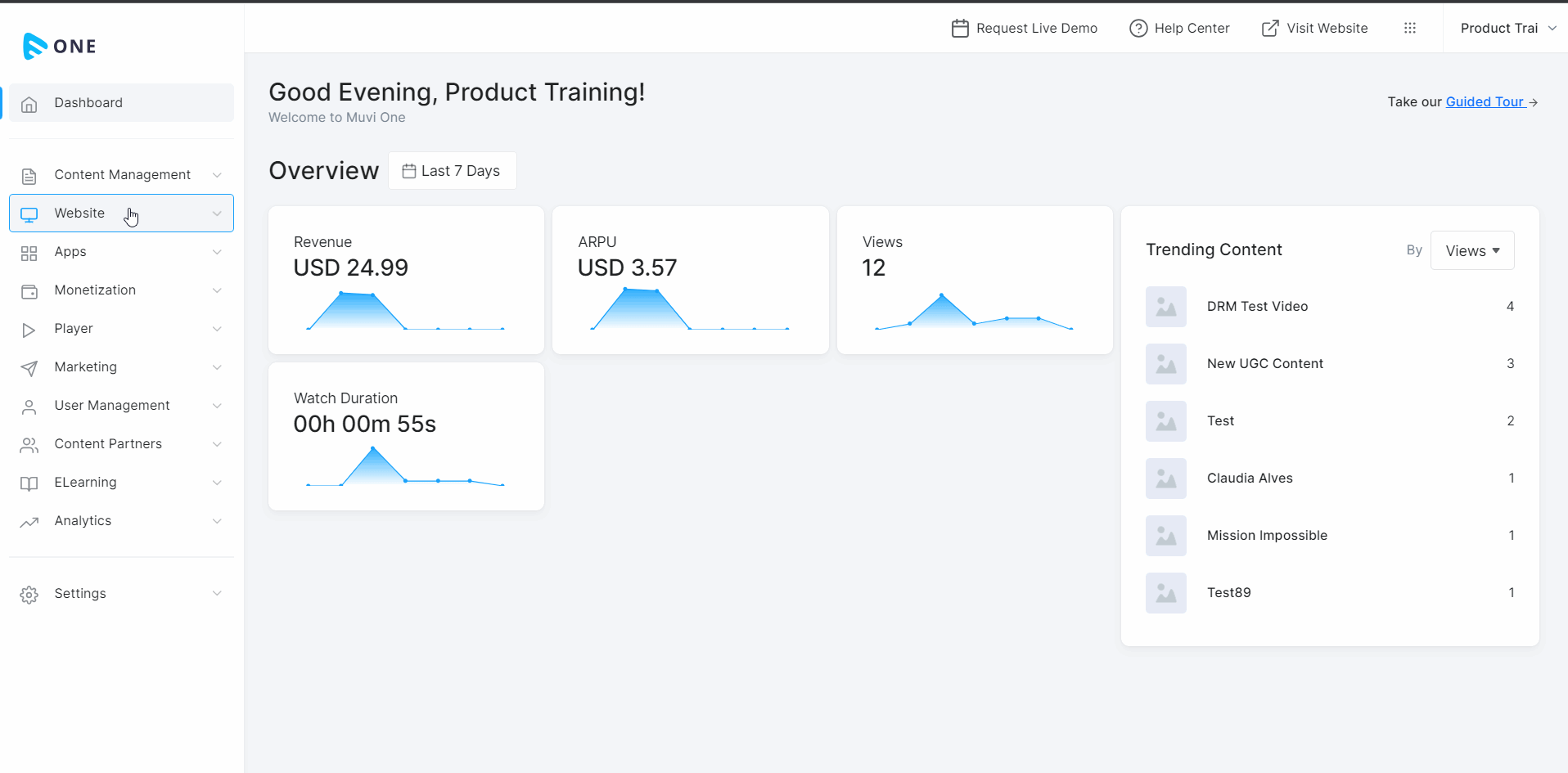The width and height of the screenshot is (1568, 773).
Task: Open the User Management menu item
Action: click(112, 406)
